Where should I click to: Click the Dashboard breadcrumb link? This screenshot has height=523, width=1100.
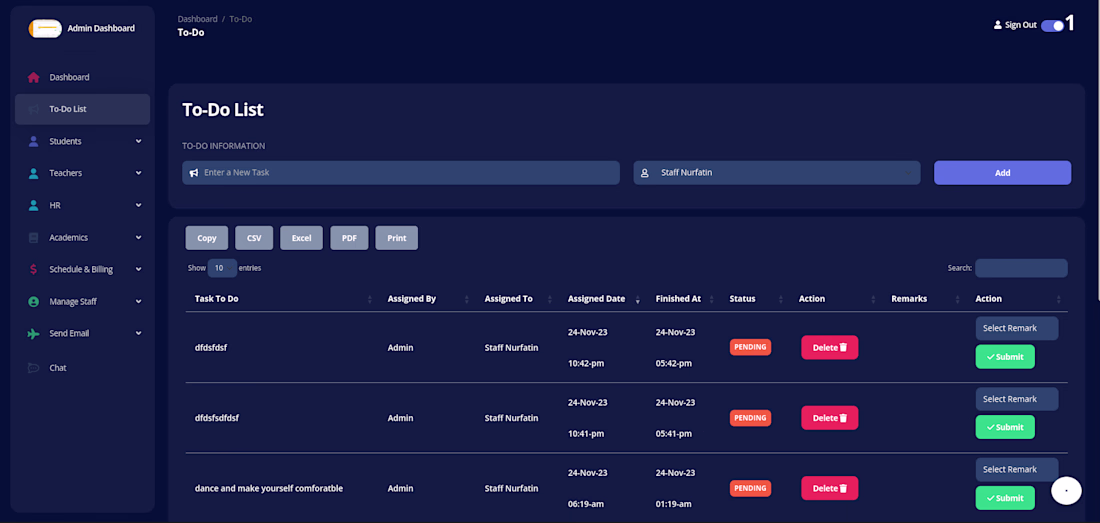(197, 19)
